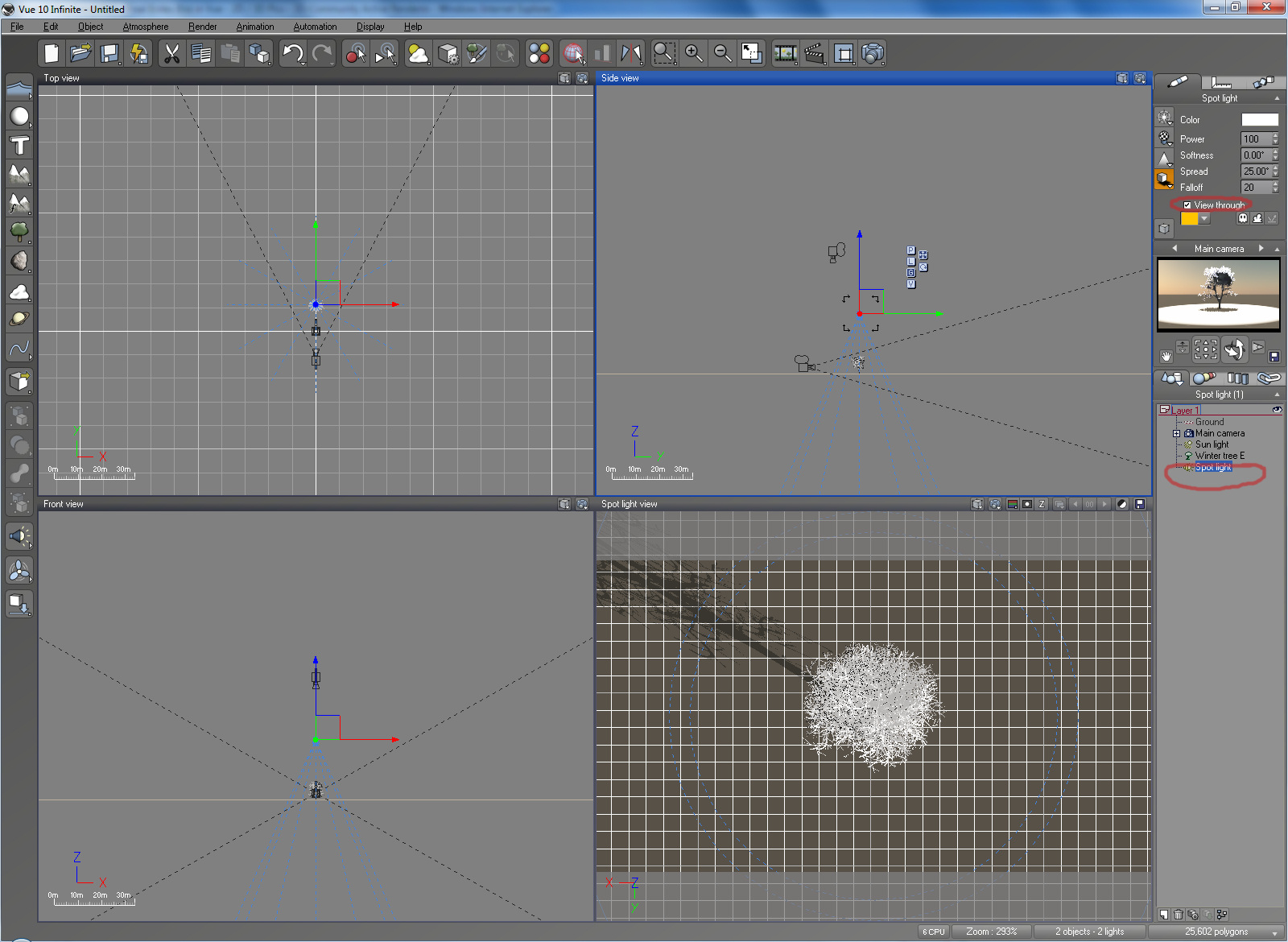This screenshot has height=942, width=1288.
Task: Add a cloud from the left toolbar
Action: coord(19,291)
